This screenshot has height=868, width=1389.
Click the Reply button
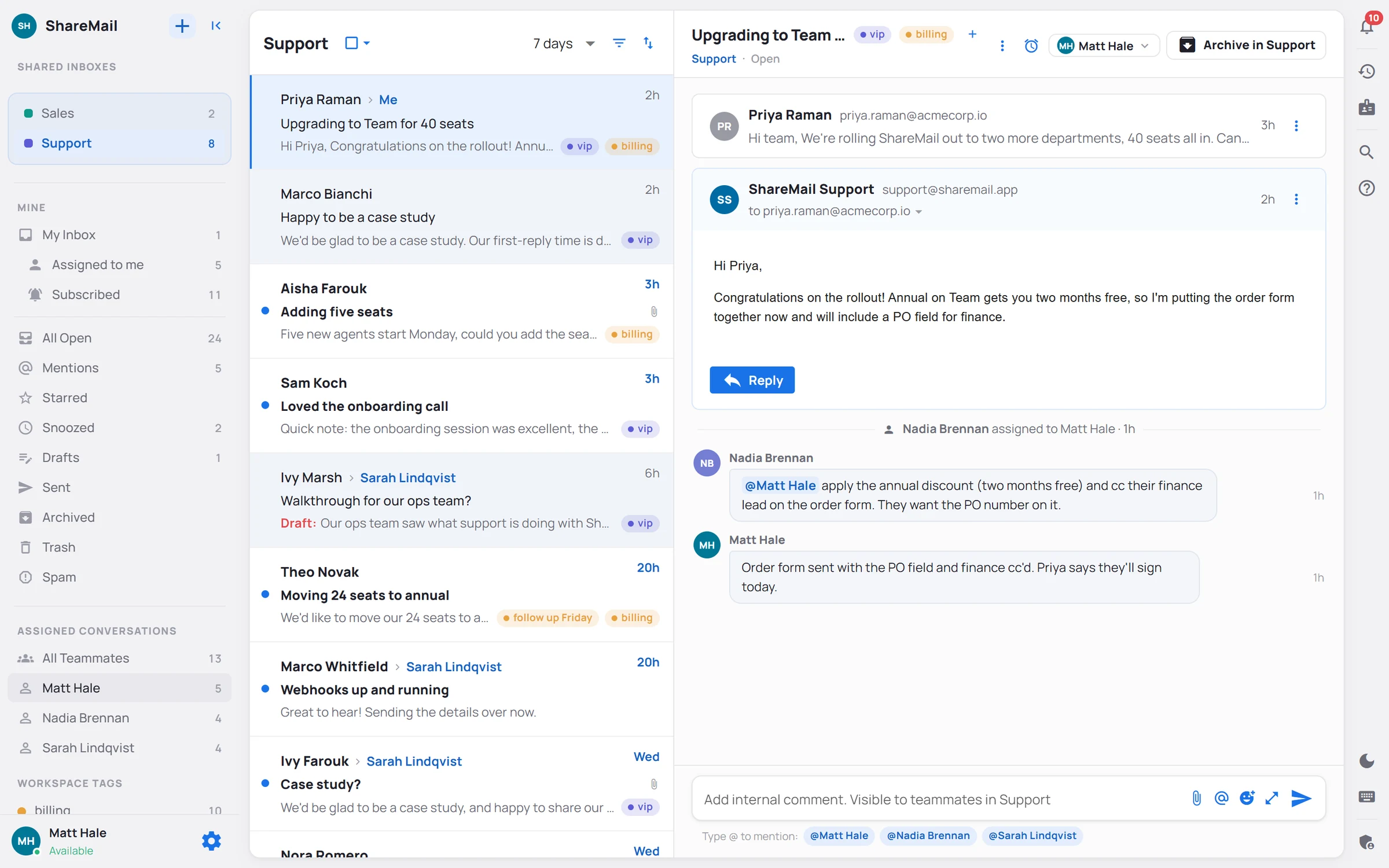pos(752,380)
